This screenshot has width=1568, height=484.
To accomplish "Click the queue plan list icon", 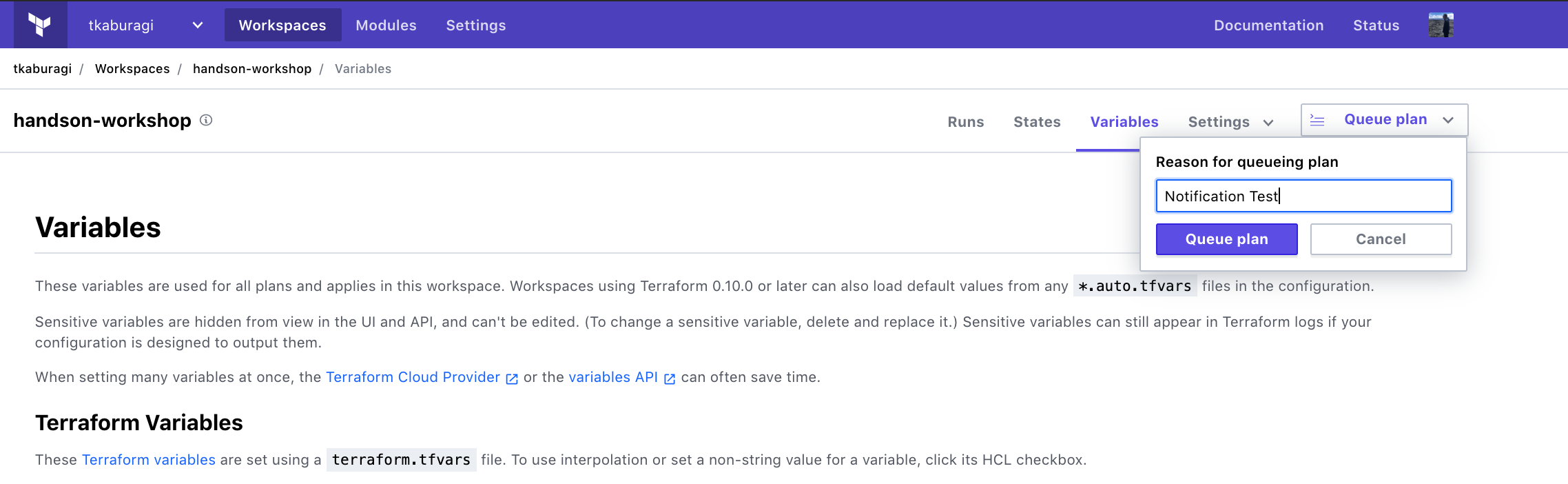I will coord(1317,120).
